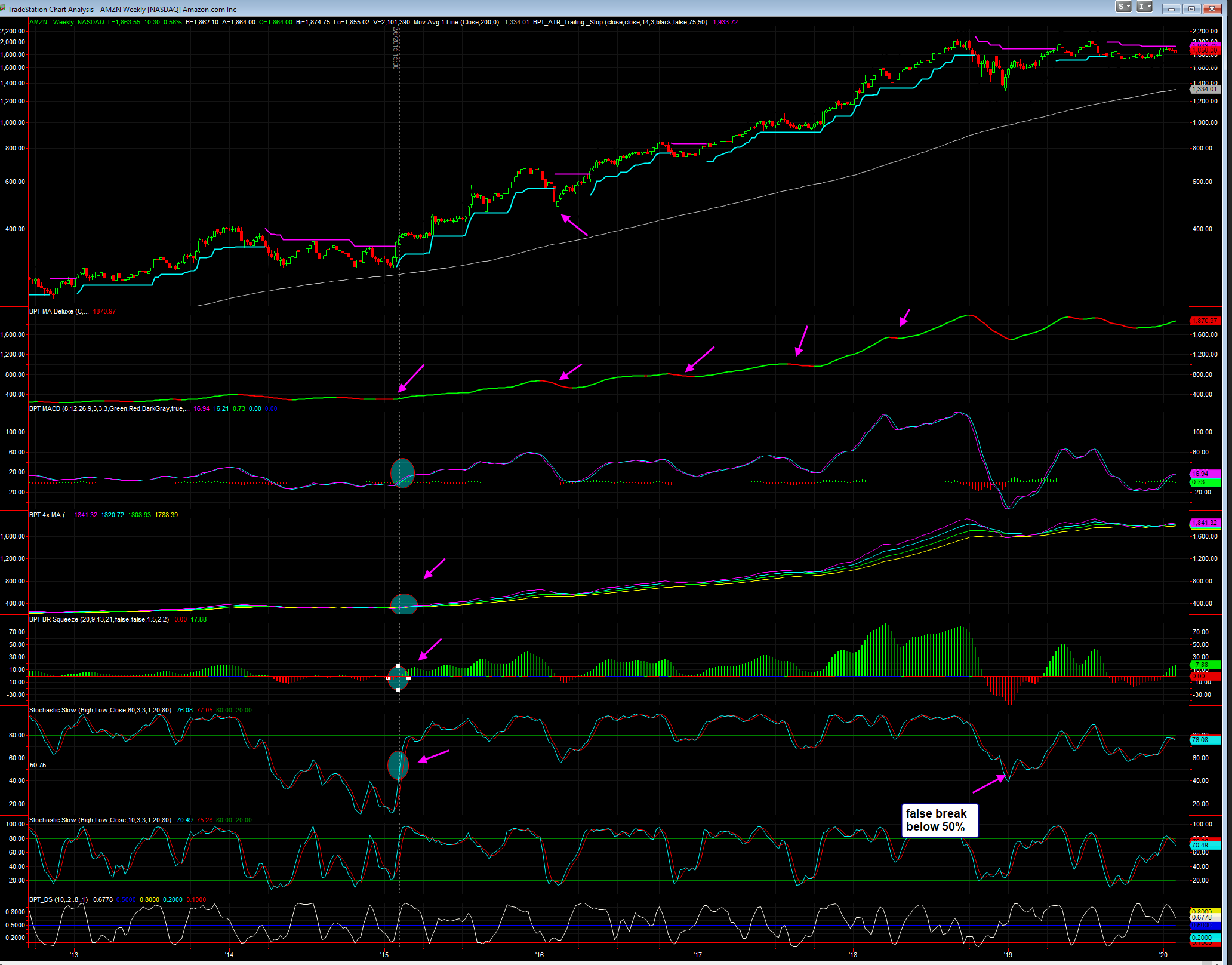Click the bid value B=1,862.10
Image resolution: width=1232 pixels, height=965 pixels.
pos(202,22)
